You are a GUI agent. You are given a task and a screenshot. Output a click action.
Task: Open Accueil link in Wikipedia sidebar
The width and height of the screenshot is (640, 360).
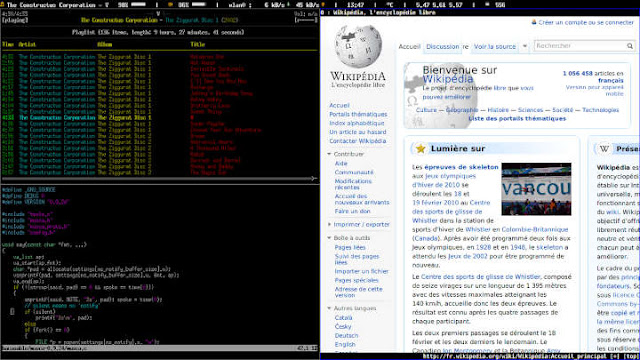[x=340, y=105]
